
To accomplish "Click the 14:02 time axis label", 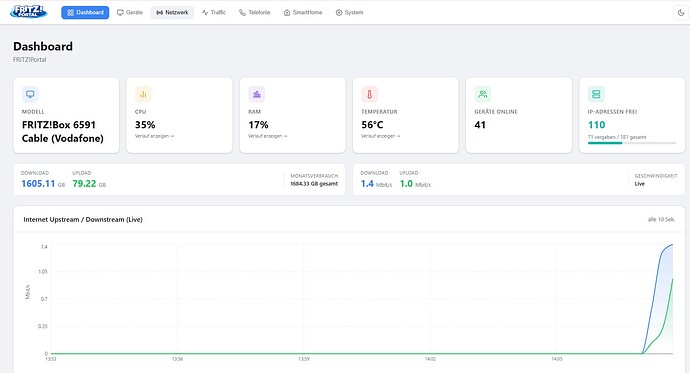I will coord(430,359).
